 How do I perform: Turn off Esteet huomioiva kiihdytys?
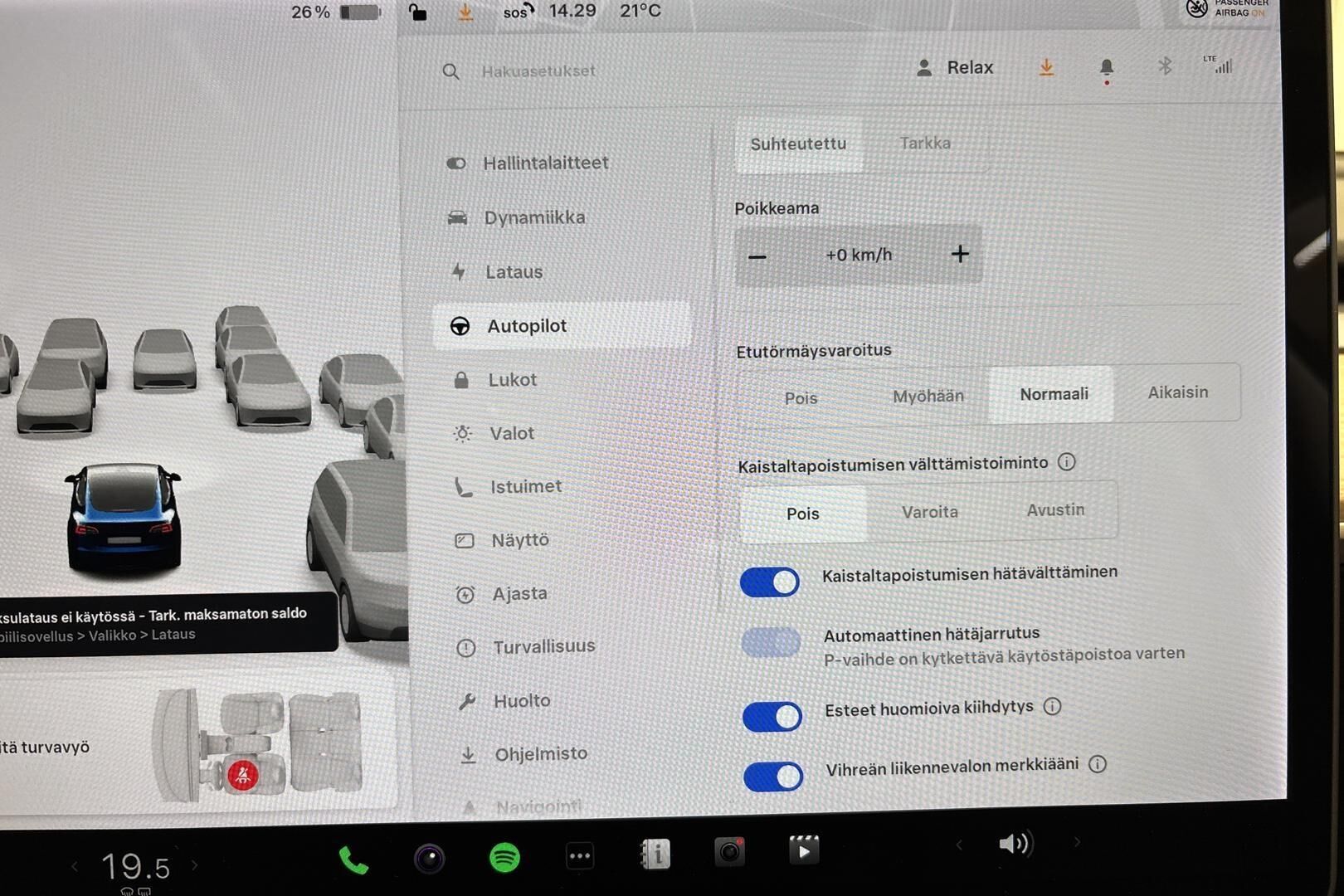coord(772,716)
